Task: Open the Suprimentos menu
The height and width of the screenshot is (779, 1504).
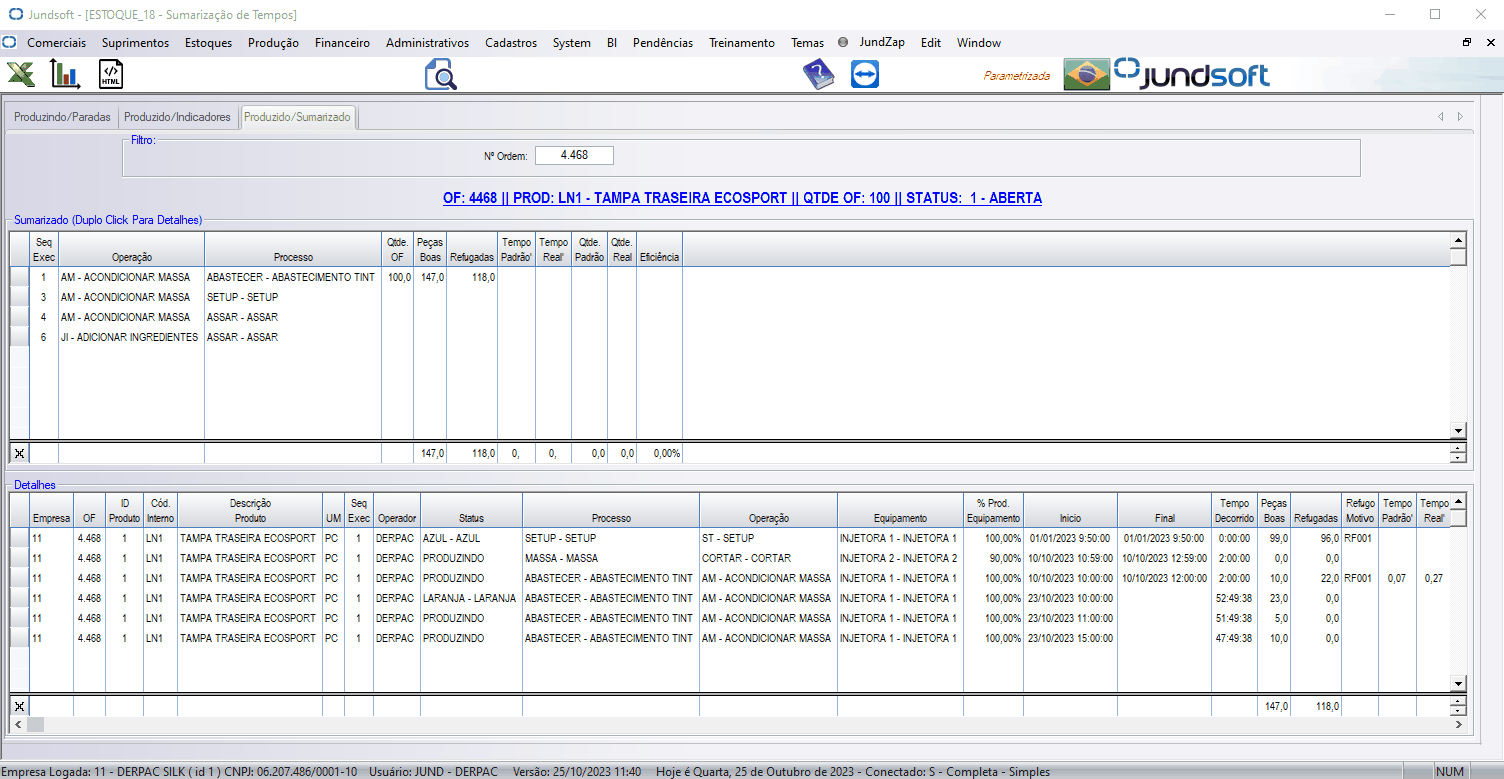Action: click(135, 43)
